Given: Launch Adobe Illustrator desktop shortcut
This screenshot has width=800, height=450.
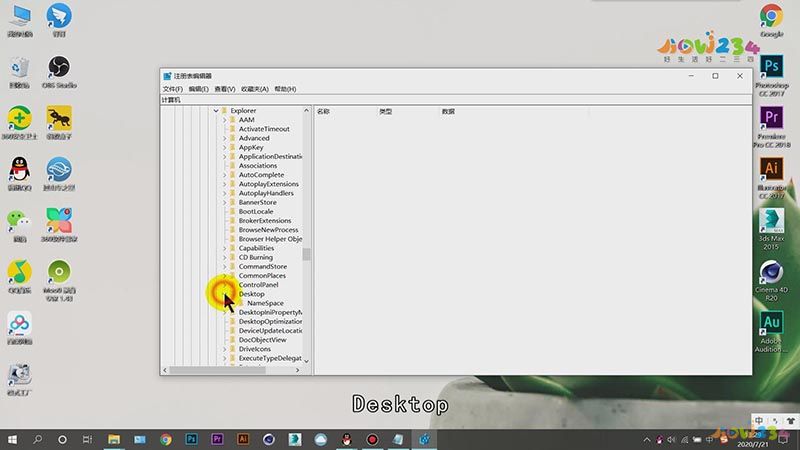Looking at the screenshot, I should click(x=771, y=177).
